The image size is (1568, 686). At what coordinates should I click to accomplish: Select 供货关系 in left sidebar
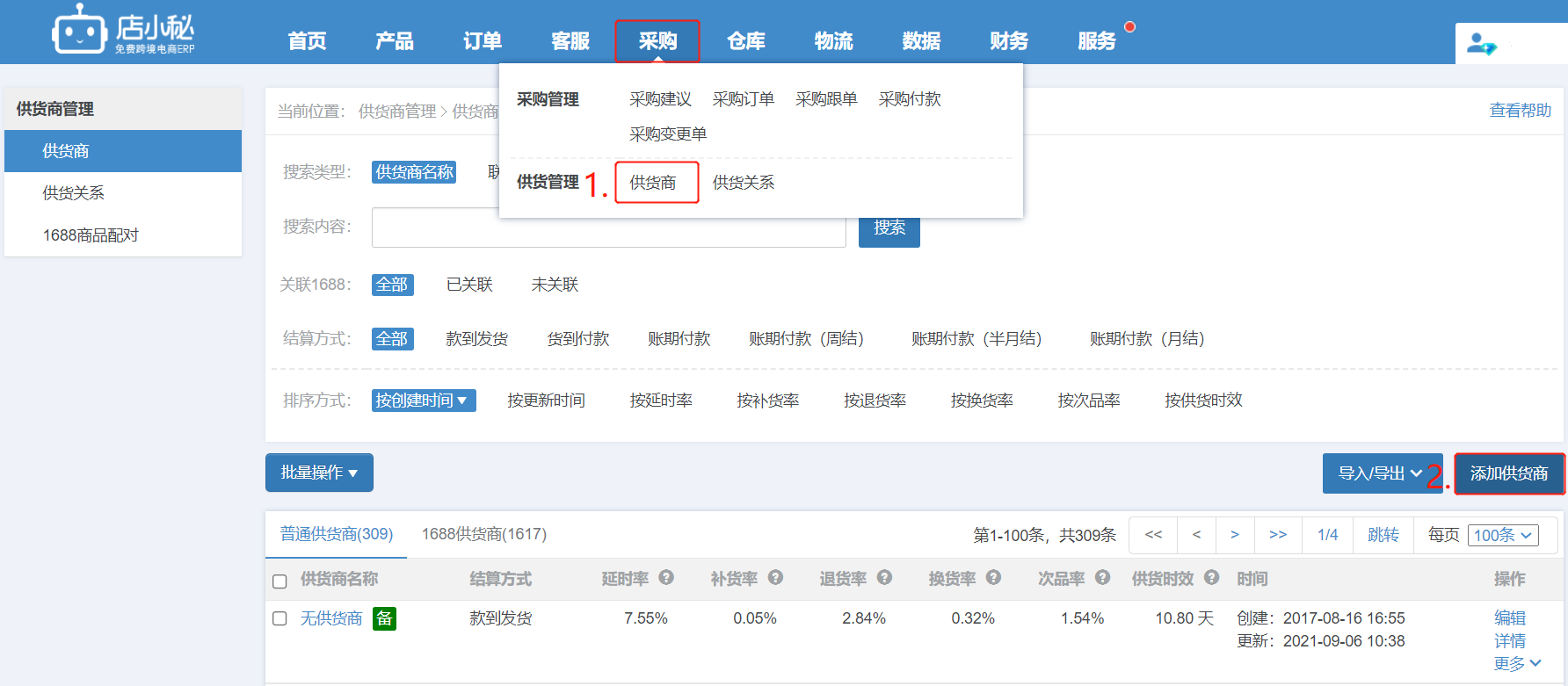(123, 193)
